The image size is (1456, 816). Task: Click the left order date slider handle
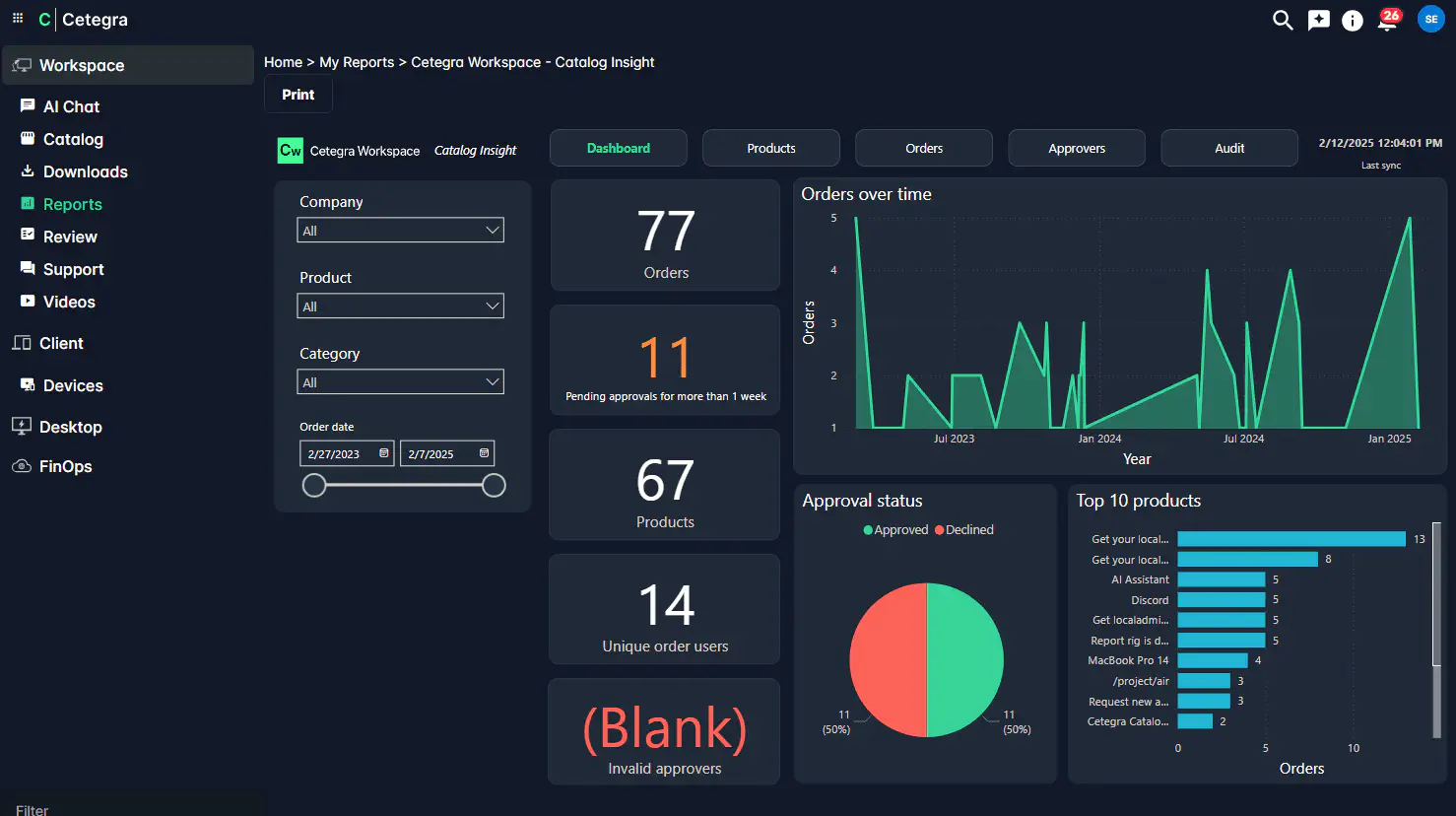click(x=314, y=485)
